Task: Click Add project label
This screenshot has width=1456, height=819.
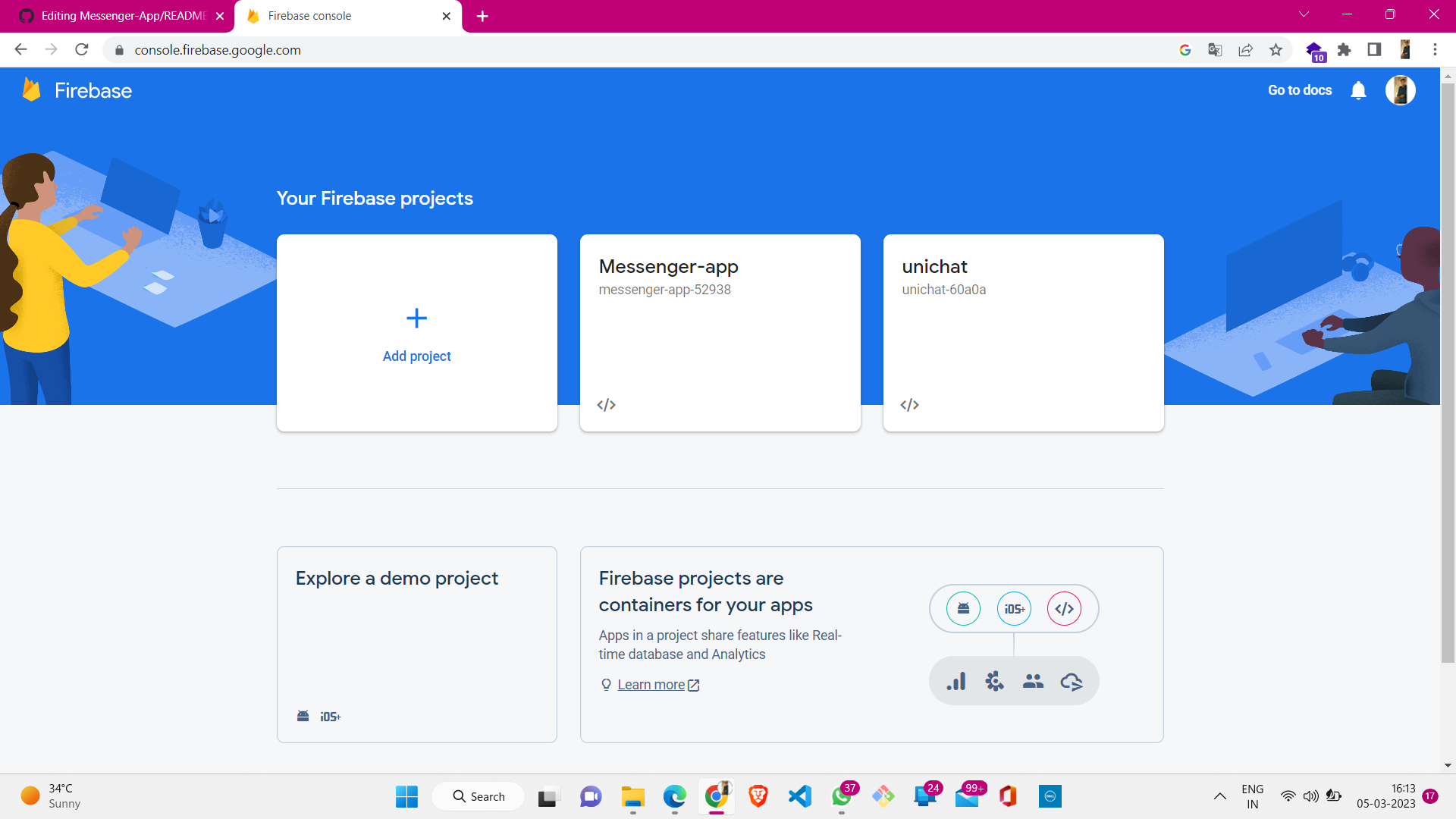Action: pos(416,356)
